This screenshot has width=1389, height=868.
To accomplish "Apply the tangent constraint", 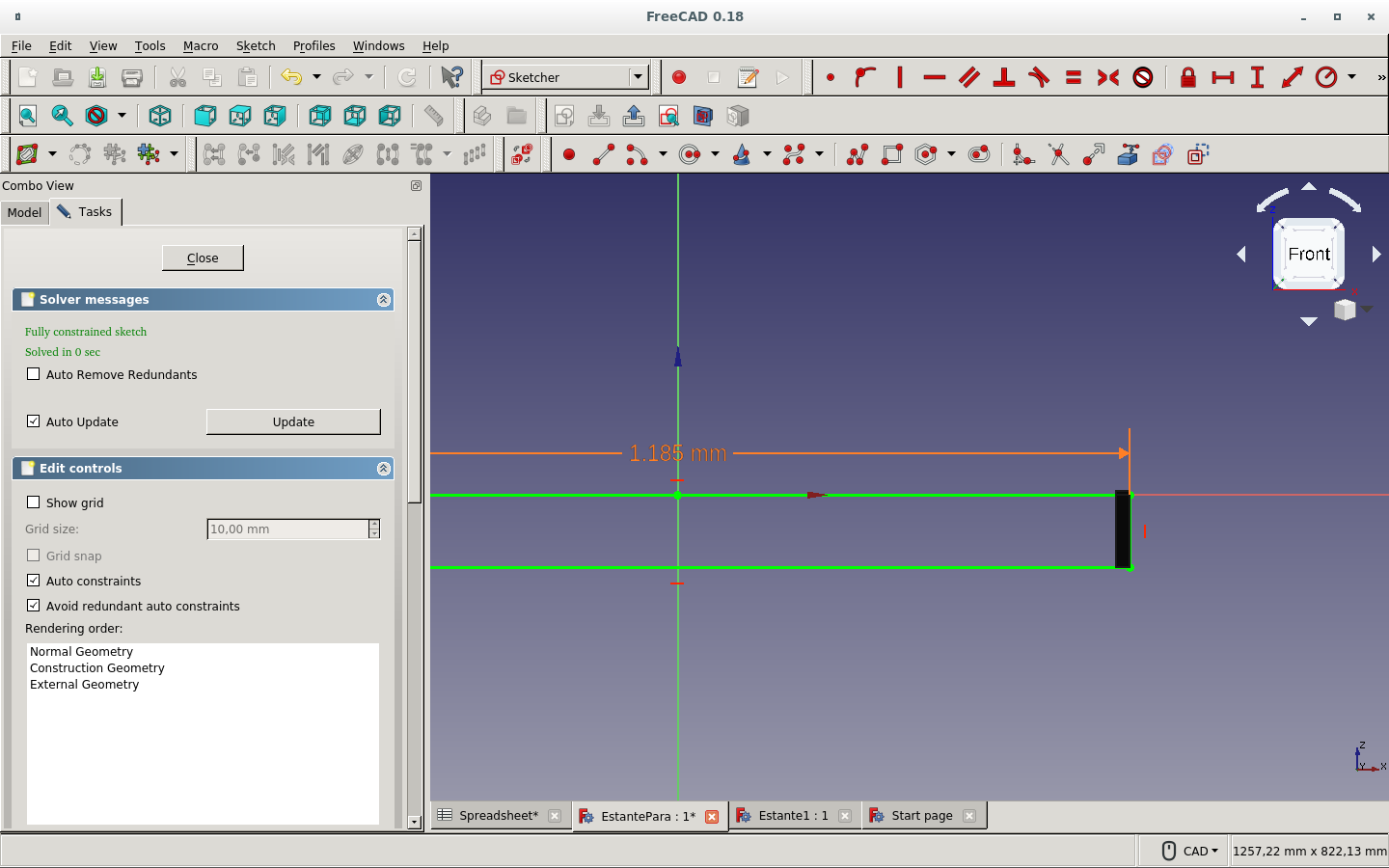I will click(x=1039, y=77).
